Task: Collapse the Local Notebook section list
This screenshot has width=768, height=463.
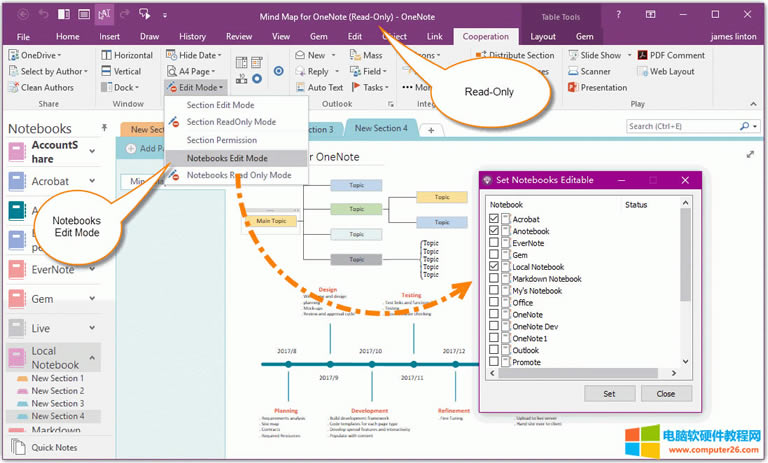Action: 92,357
